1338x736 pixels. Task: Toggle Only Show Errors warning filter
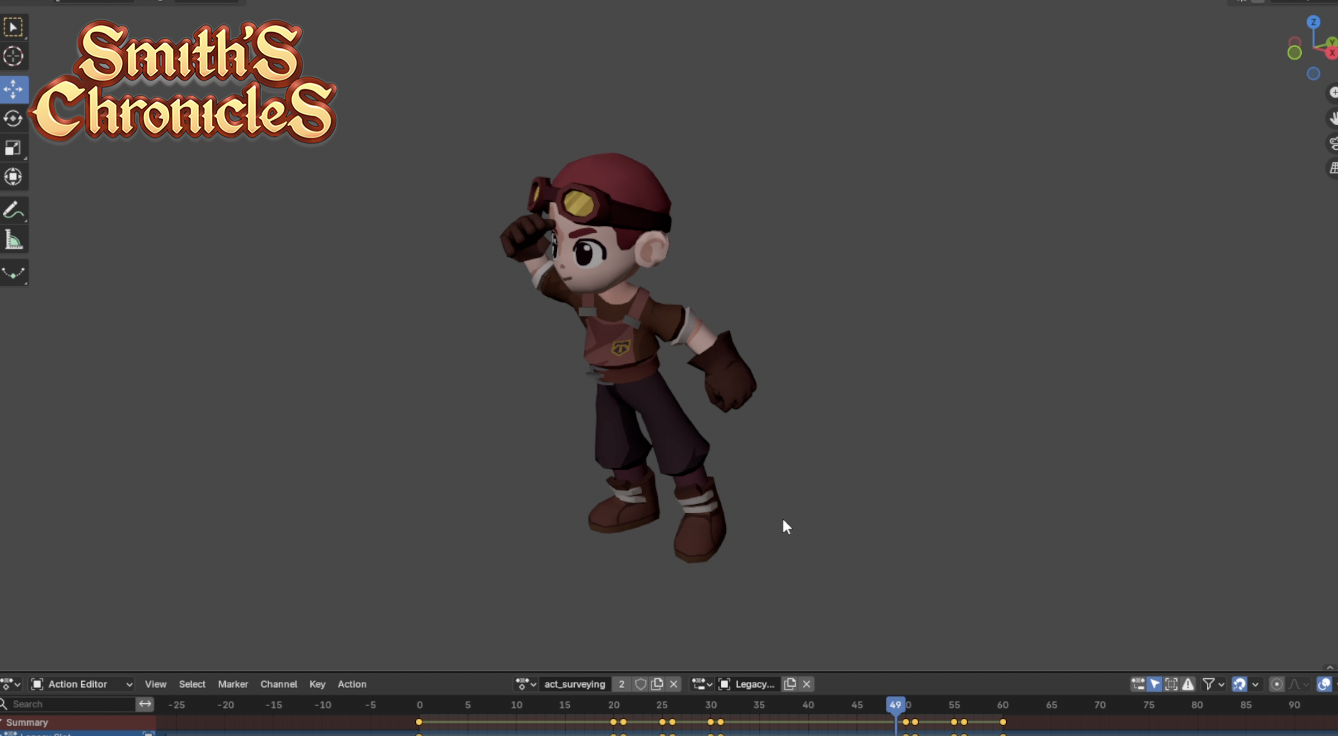click(x=1188, y=684)
